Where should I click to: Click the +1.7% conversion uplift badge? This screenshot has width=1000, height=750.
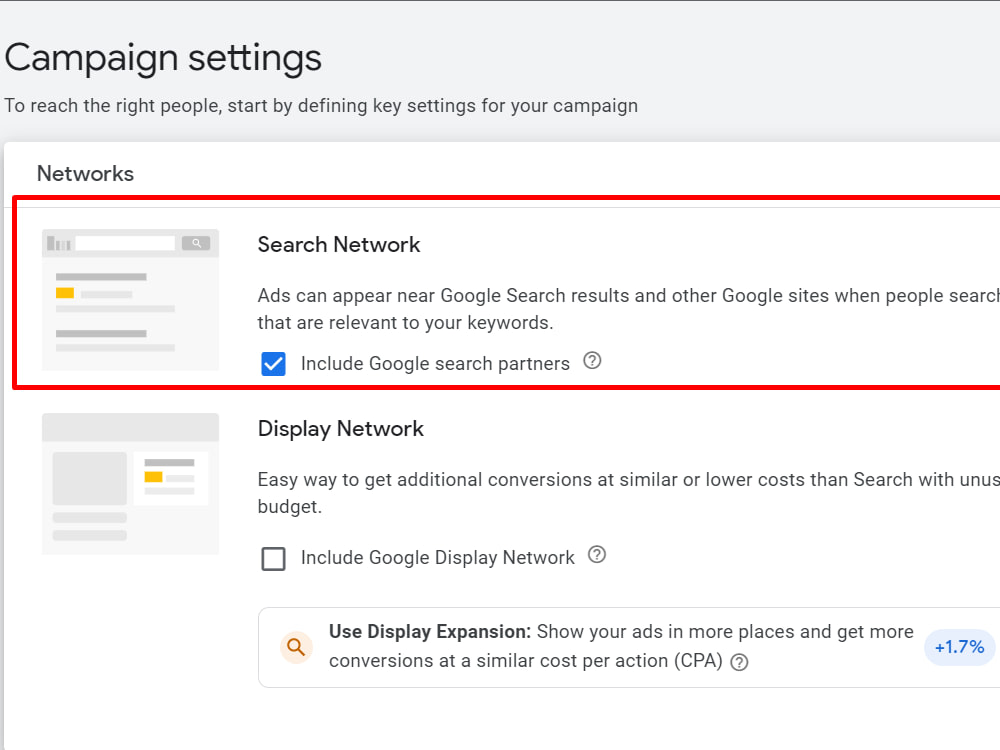[x=960, y=647]
